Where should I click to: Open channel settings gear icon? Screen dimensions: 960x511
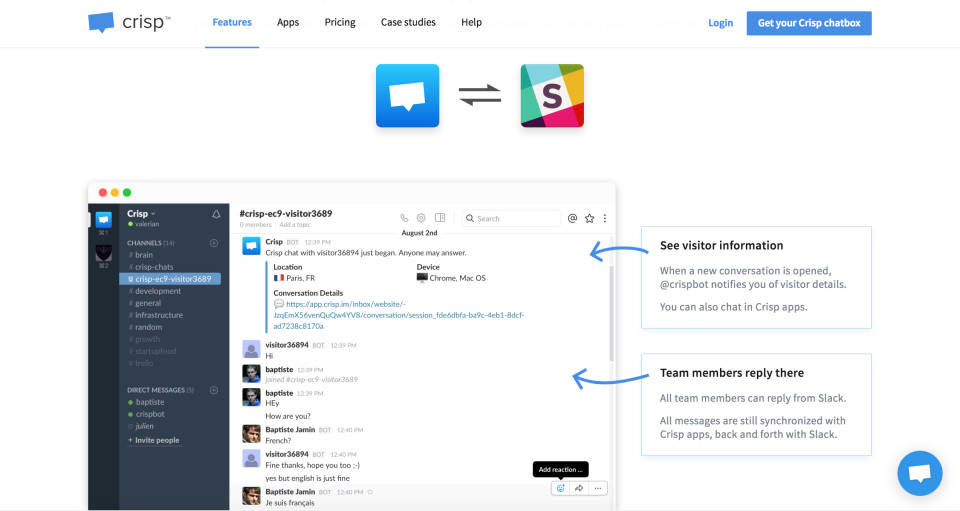click(x=421, y=218)
